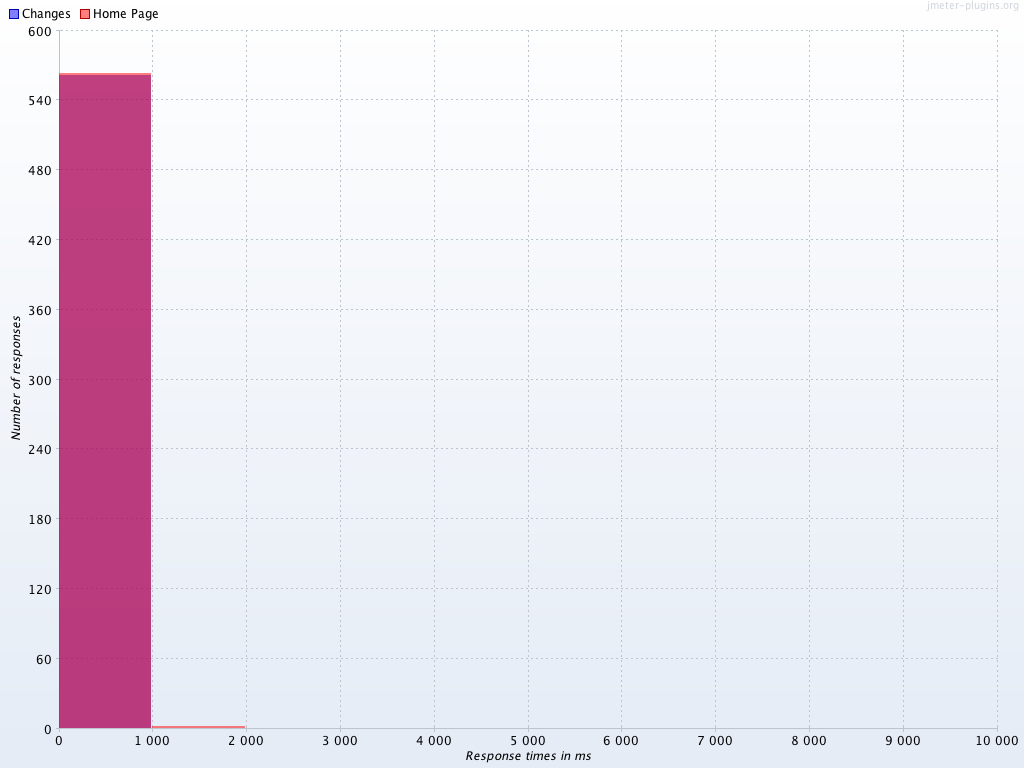Click the 300 y-axis tick label

[40, 380]
